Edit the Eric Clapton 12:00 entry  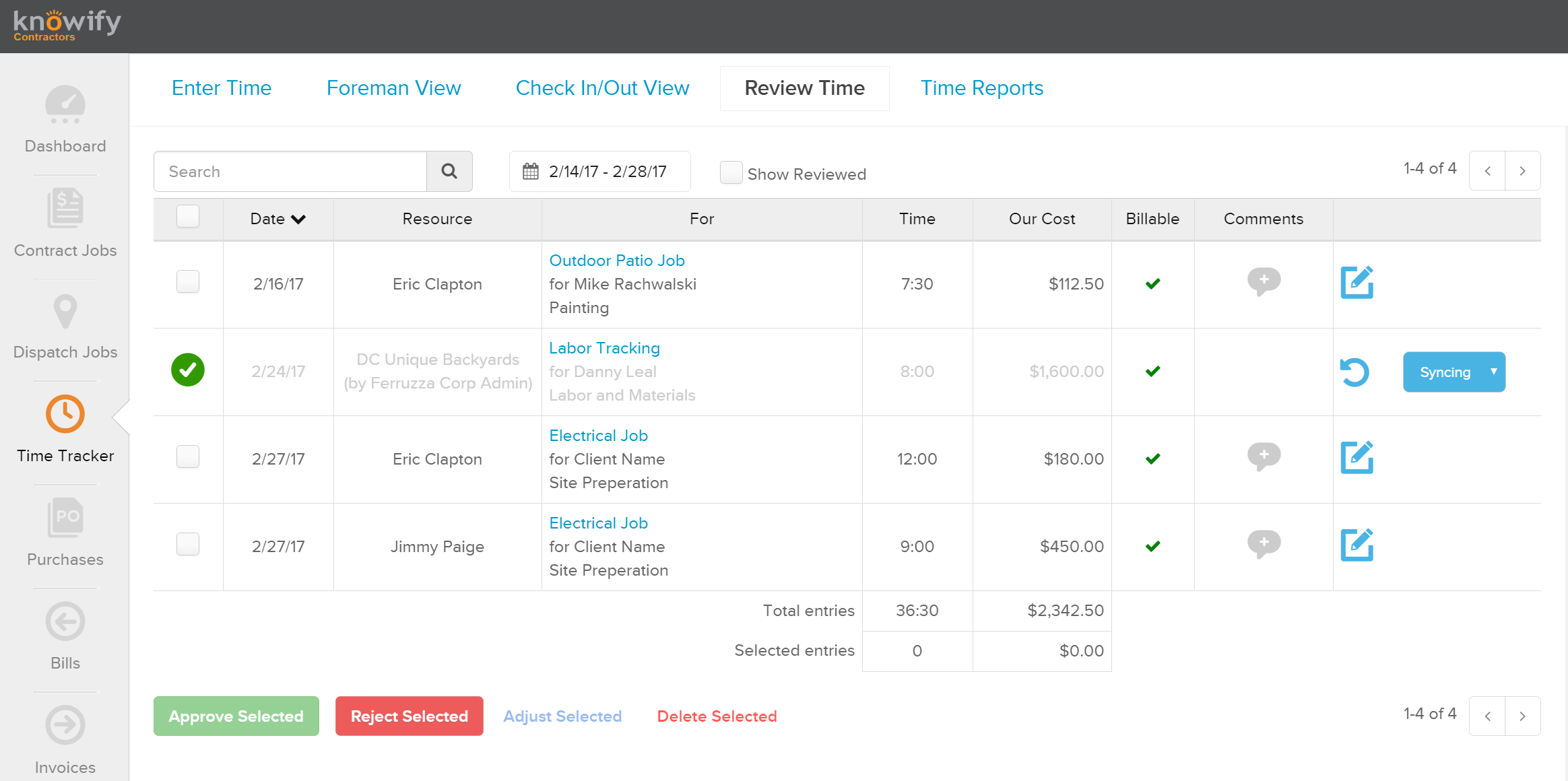(x=1357, y=457)
